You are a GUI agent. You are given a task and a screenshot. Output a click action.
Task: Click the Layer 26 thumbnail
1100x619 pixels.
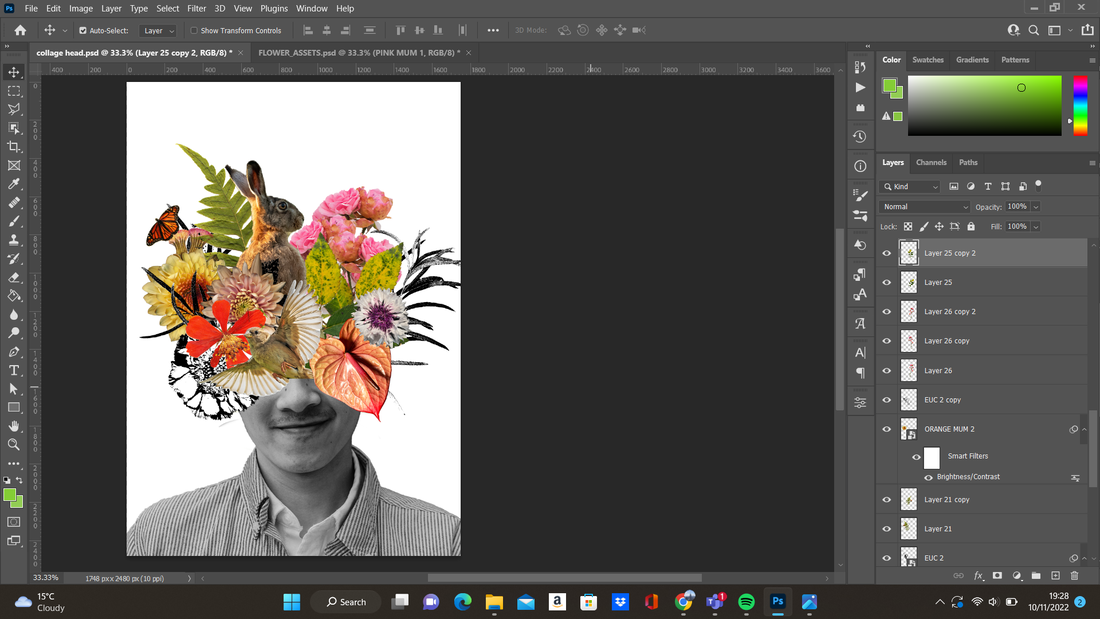point(908,371)
